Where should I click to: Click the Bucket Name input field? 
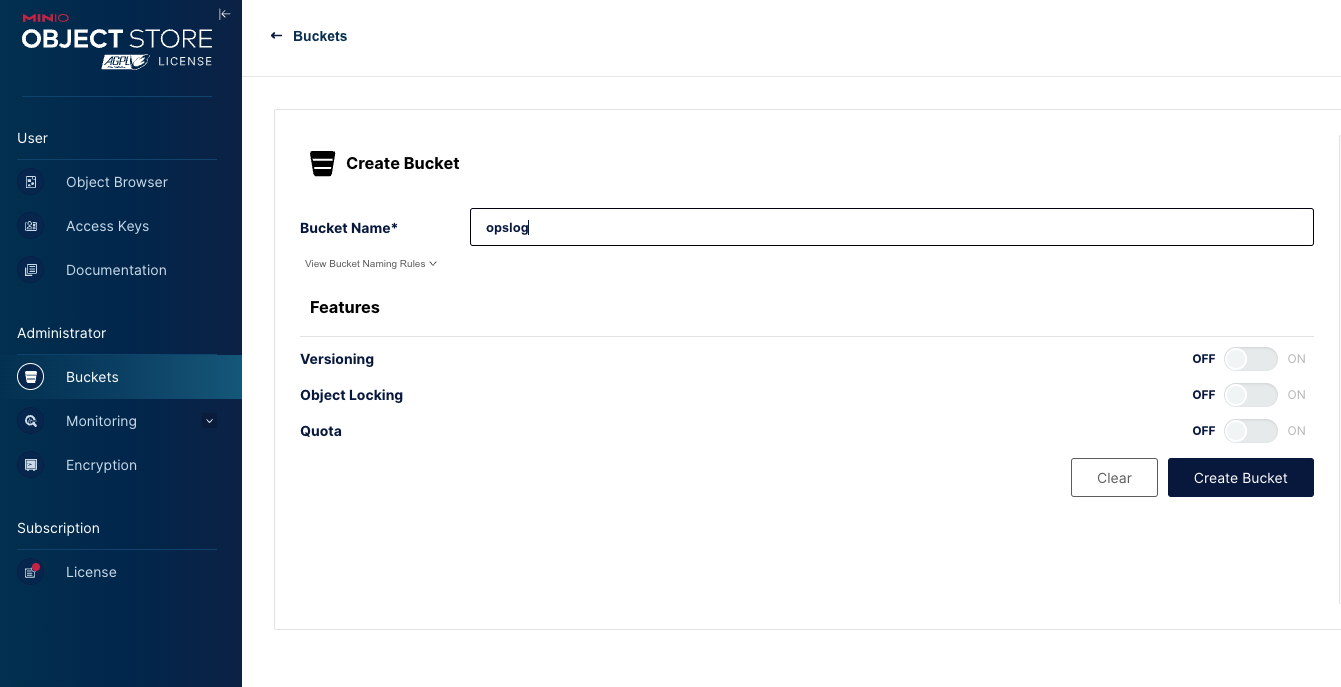892,227
